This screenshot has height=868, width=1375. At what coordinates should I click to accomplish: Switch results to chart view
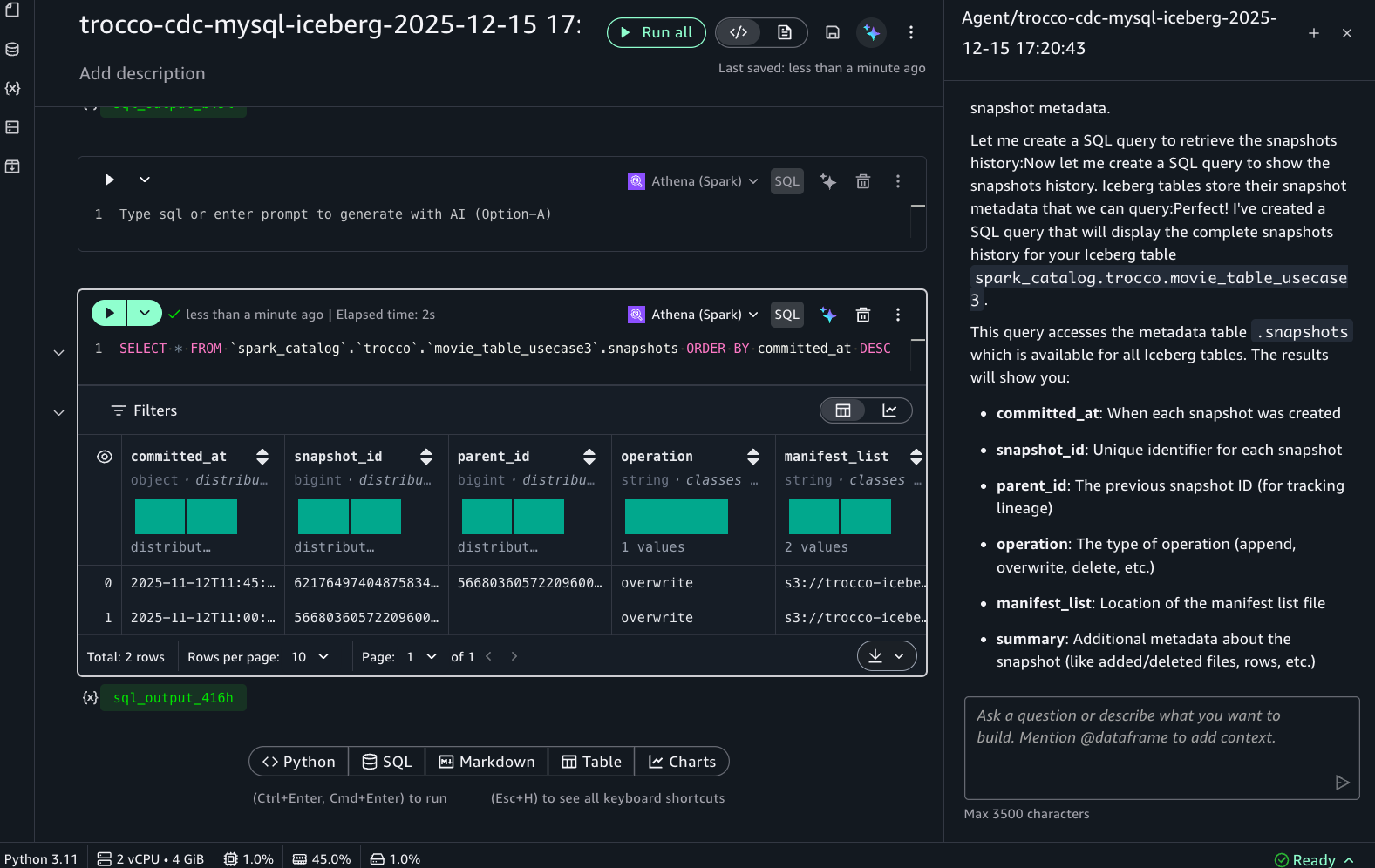coord(889,410)
